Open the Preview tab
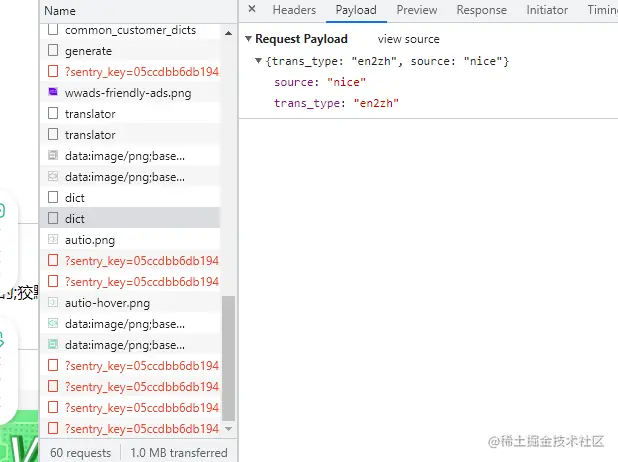 417,10
